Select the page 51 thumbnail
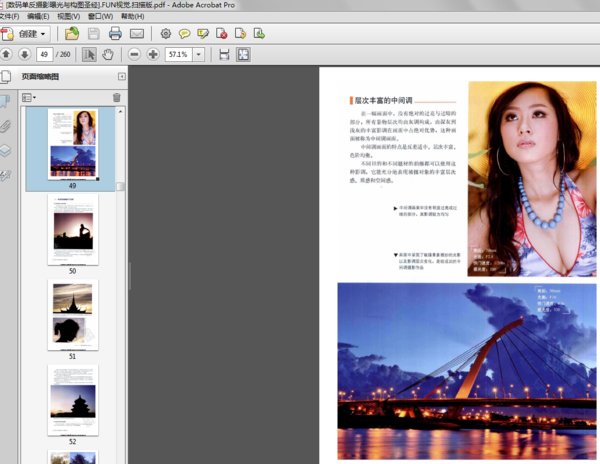Viewport: 600px width, 464px height. click(x=72, y=313)
